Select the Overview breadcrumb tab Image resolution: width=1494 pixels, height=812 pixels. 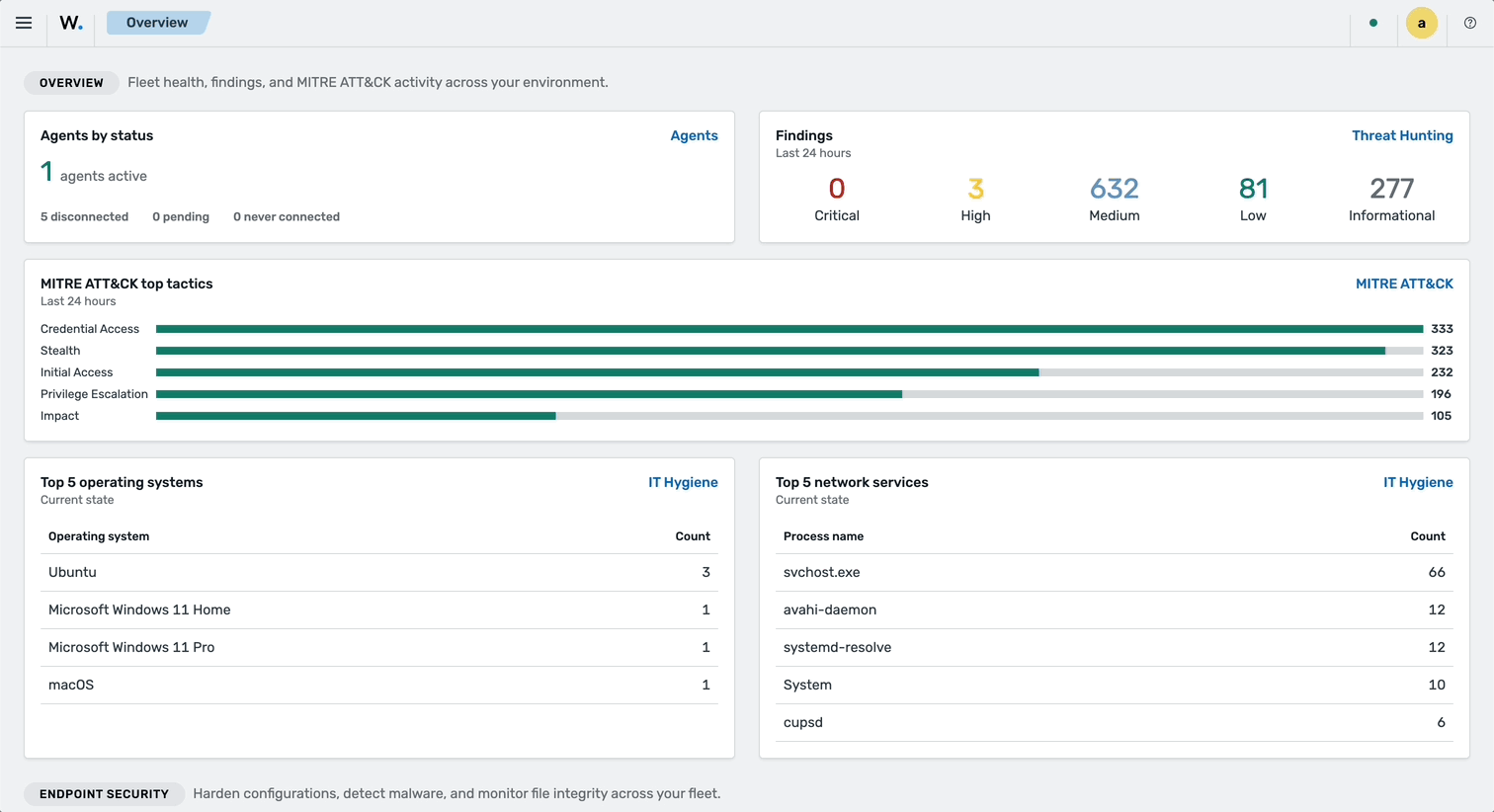pos(158,23)
